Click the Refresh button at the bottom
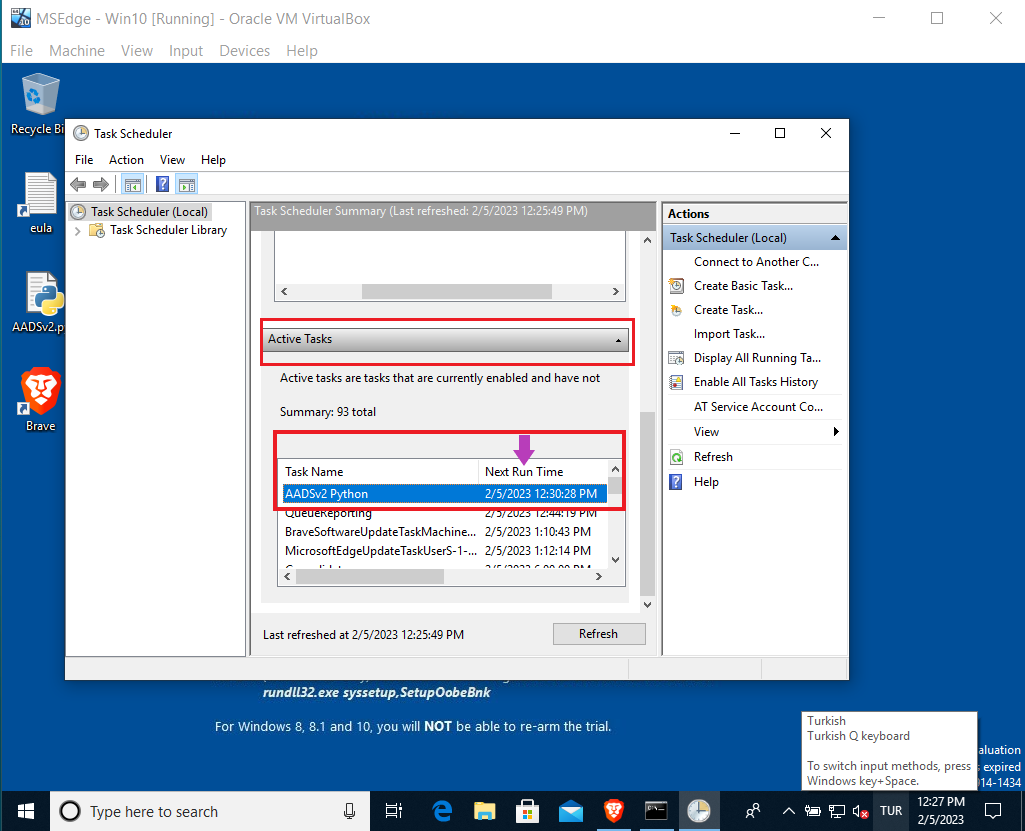 click(598, 634)
